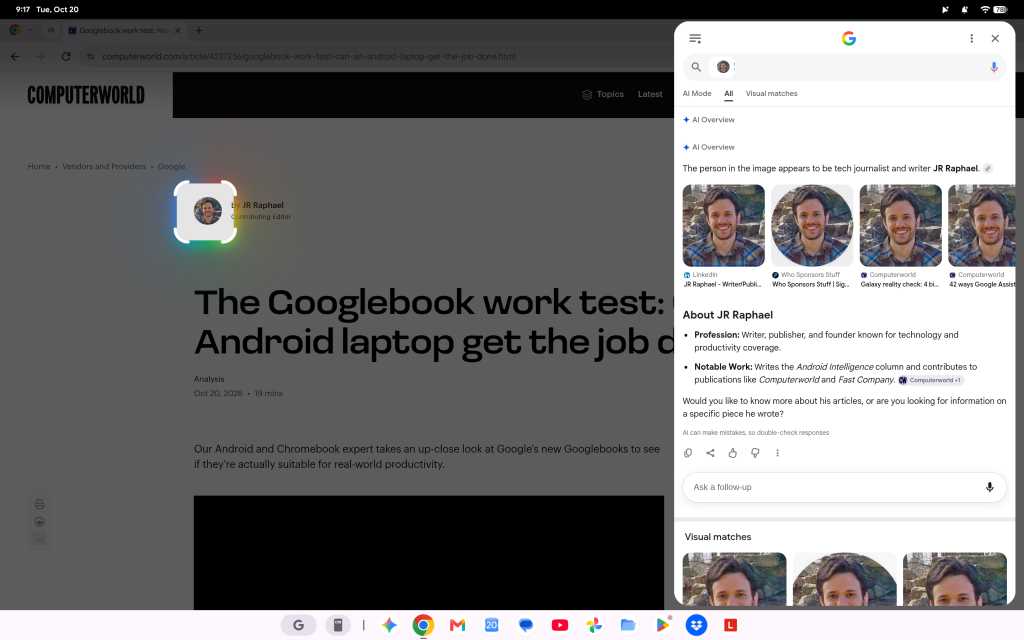1024x640 pixels.
Task: Open Gmail from the taskbar
Action: click(457, 626)
